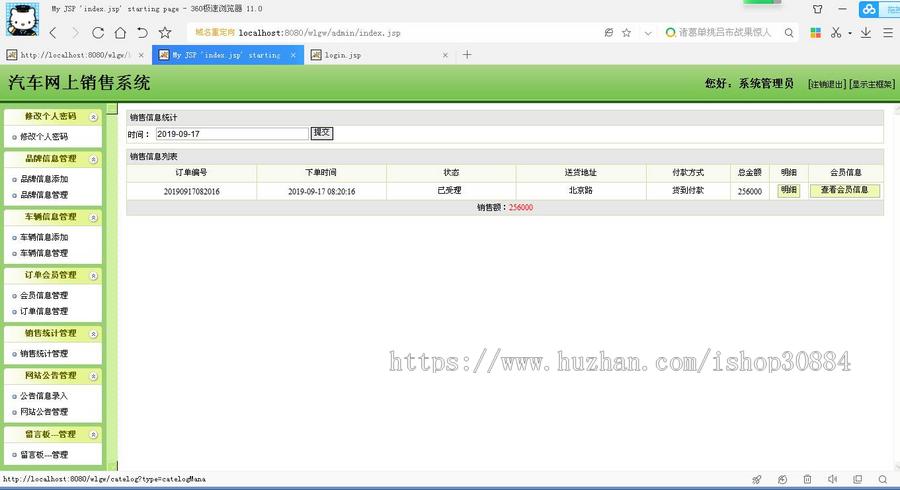The image size is (900, 490).
Task: Toggle the sound speaker icon in status bar
Action: pyautogui.click(x=832, y=479)
